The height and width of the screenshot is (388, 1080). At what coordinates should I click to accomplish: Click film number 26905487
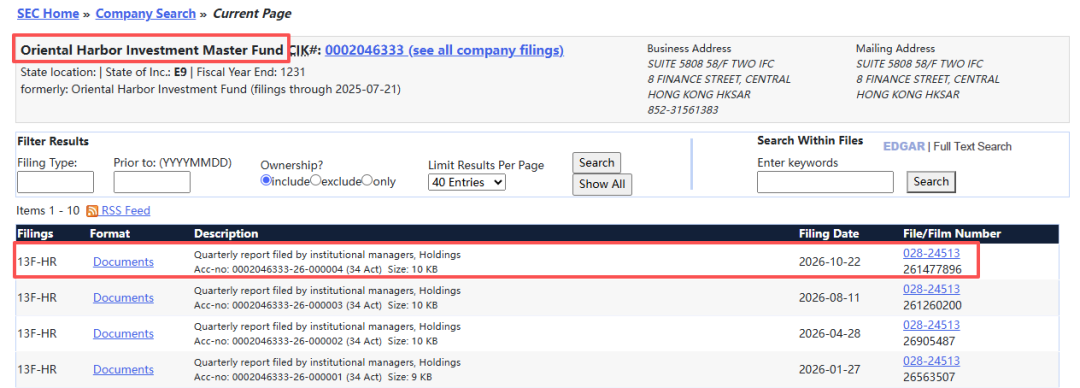point(929,341)
